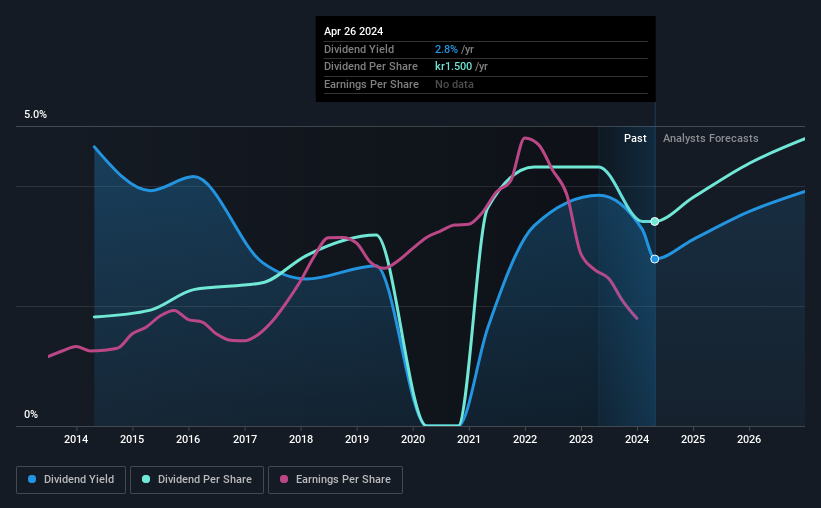Click the 2016 x-axis label
This screenshot has height=508, width=821.
[x=188, y=439]
